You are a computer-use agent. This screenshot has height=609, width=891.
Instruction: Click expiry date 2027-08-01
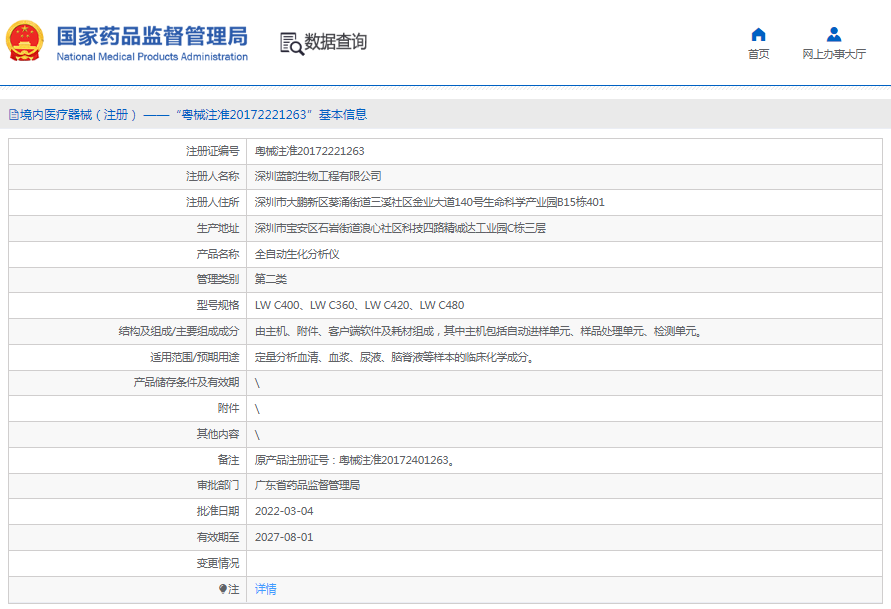coord(284,537)
